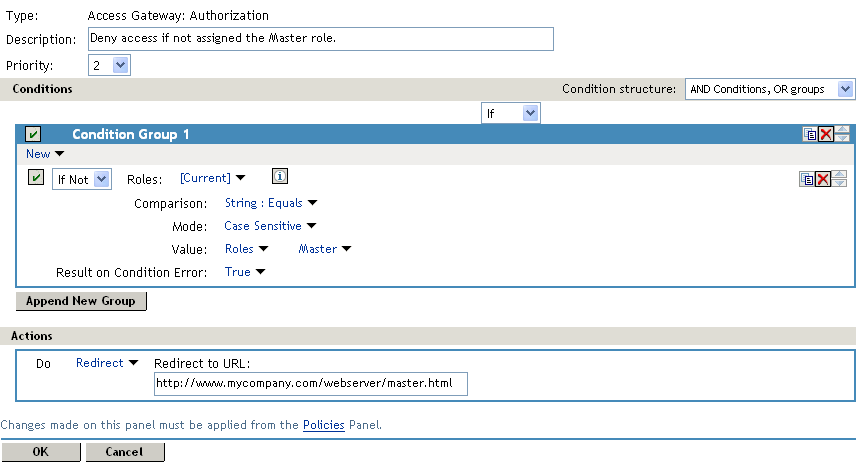The image size is (860, 462).
Task: Follow the Policies panel link
Action: pyautogui.click(x=324, y=425)
